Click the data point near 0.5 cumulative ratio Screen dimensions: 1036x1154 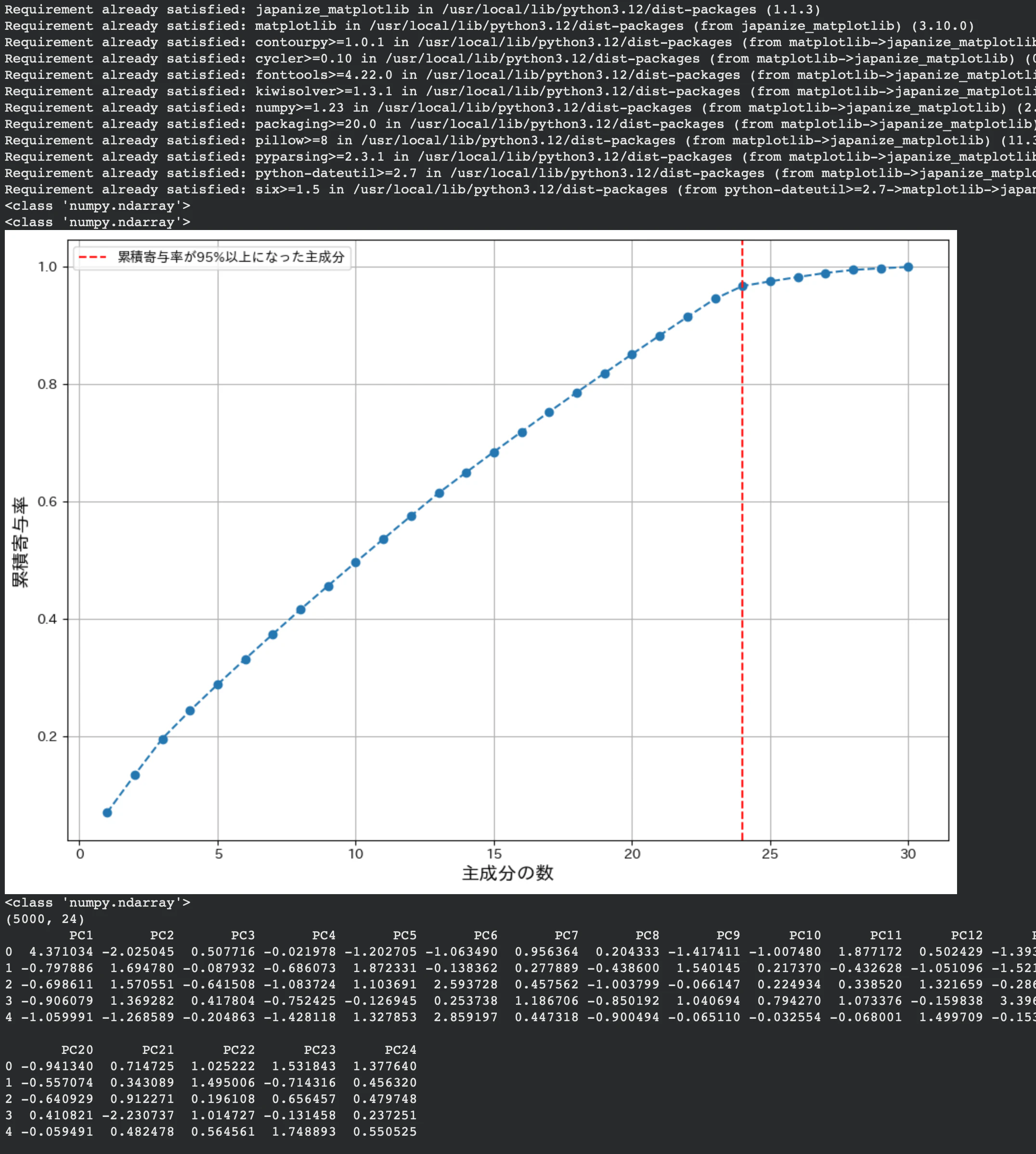(356, 562)
